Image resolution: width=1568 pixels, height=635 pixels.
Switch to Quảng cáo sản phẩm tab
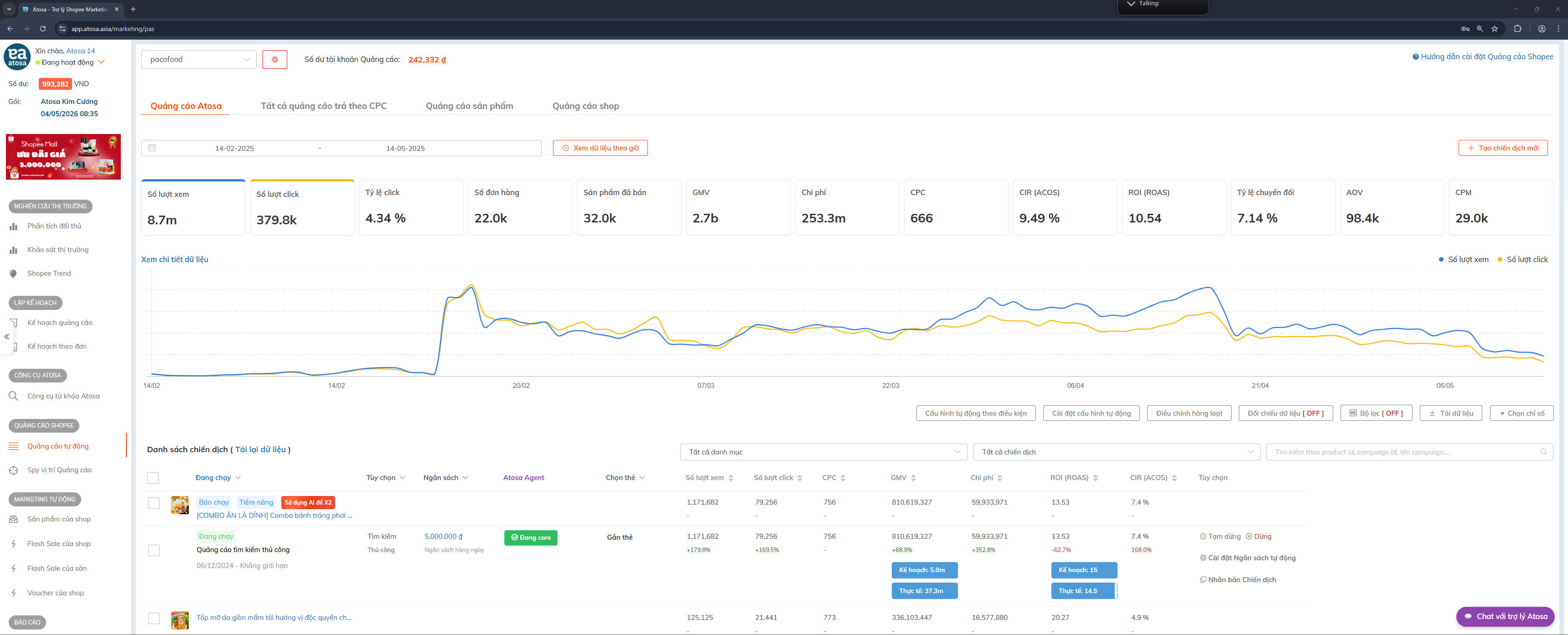coord(469,106)
